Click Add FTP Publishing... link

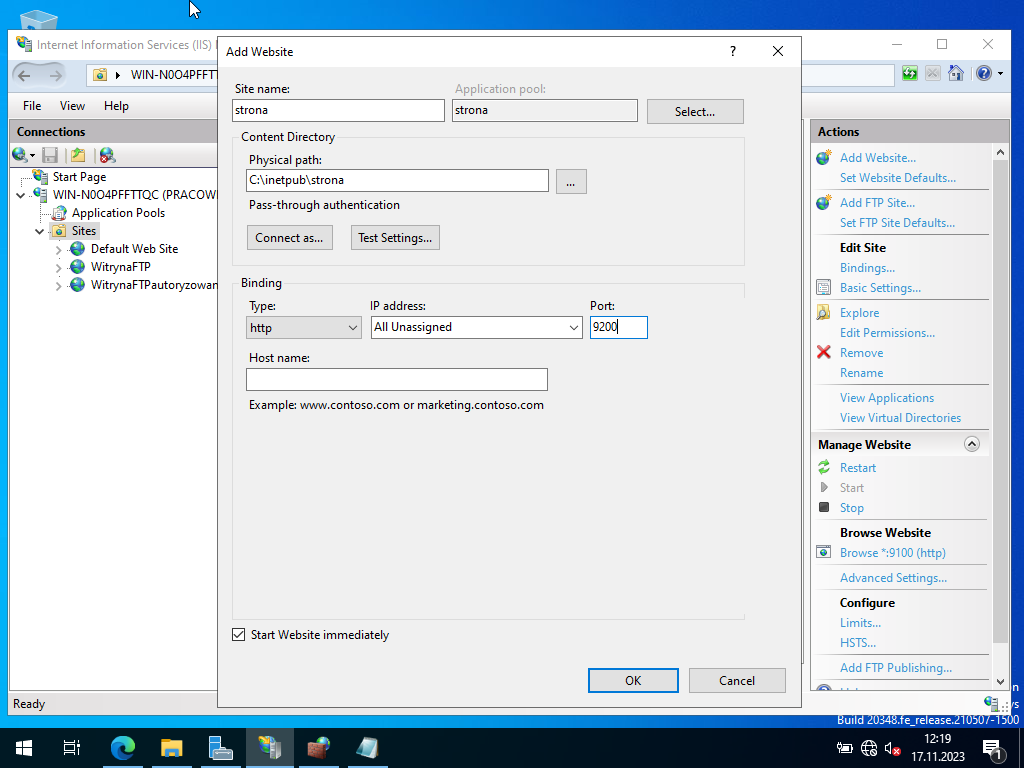895,667
